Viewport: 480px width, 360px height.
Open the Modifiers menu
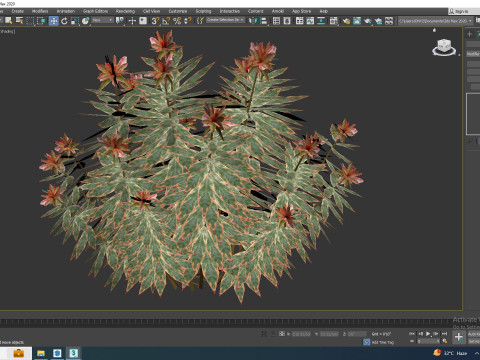pos(40,11)
